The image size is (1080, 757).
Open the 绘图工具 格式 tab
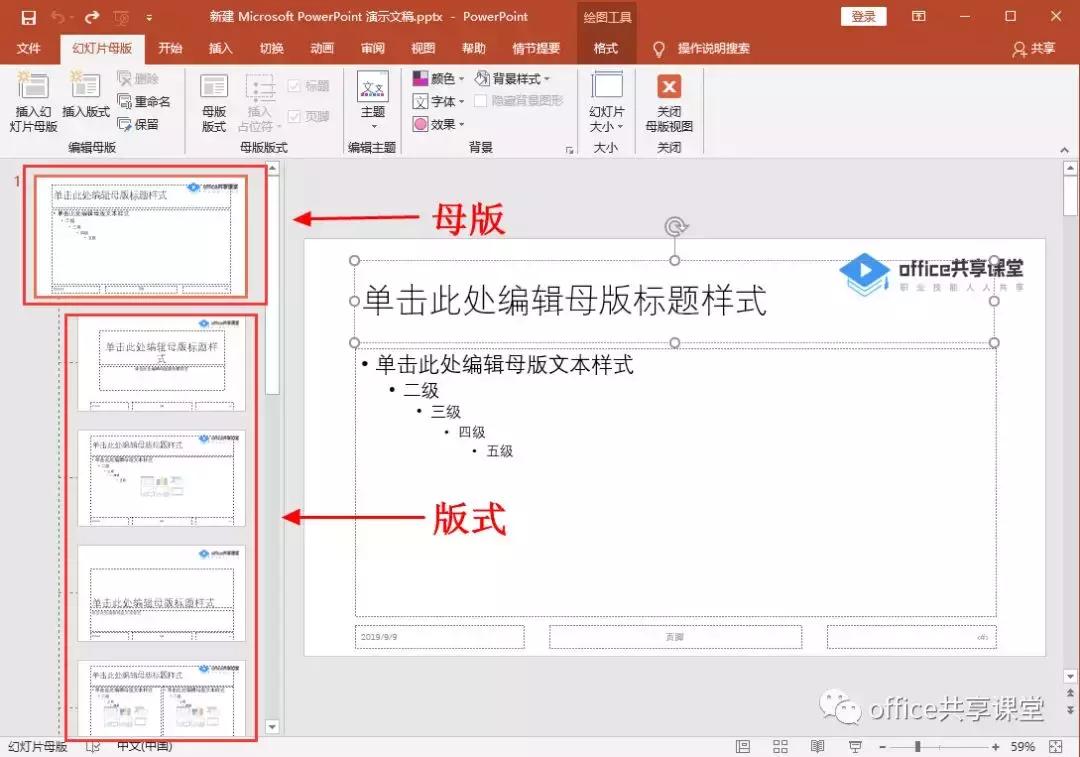click(x=606, y=48)
